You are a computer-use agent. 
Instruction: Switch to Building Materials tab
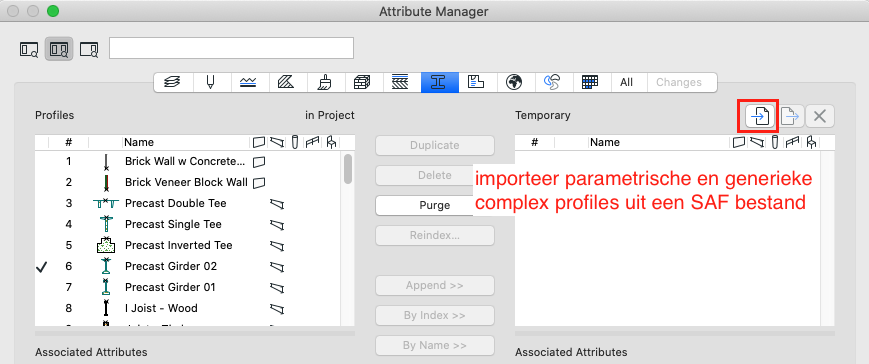[364, 82]
